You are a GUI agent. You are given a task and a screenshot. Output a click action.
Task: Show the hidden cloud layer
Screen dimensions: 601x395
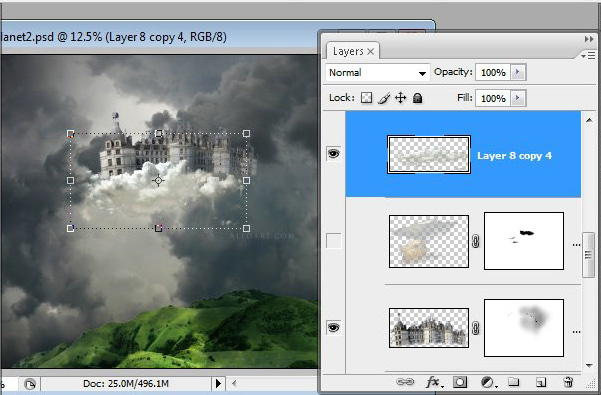[334, 241]
